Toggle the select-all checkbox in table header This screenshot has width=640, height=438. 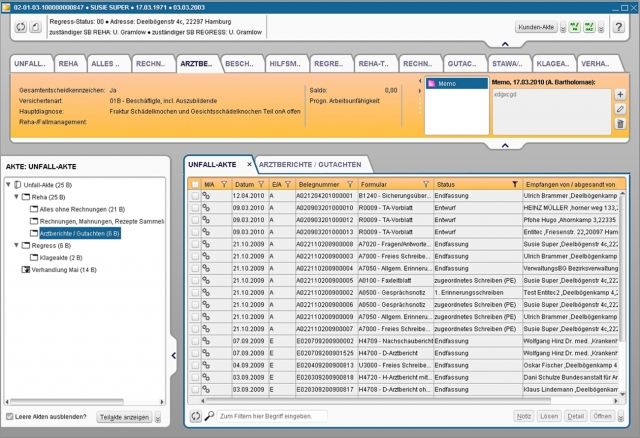tap(195, 185)
